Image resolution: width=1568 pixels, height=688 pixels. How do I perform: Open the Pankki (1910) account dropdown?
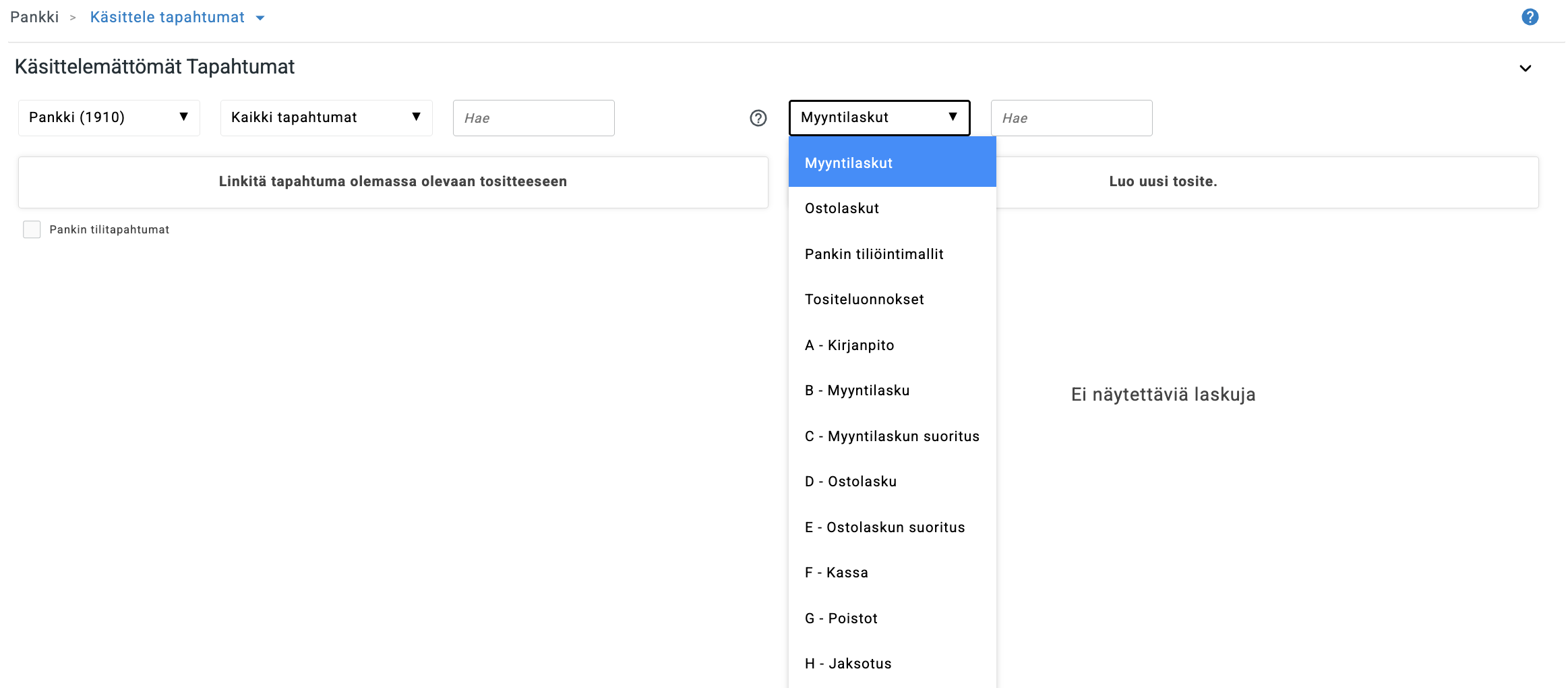[109, 118]
